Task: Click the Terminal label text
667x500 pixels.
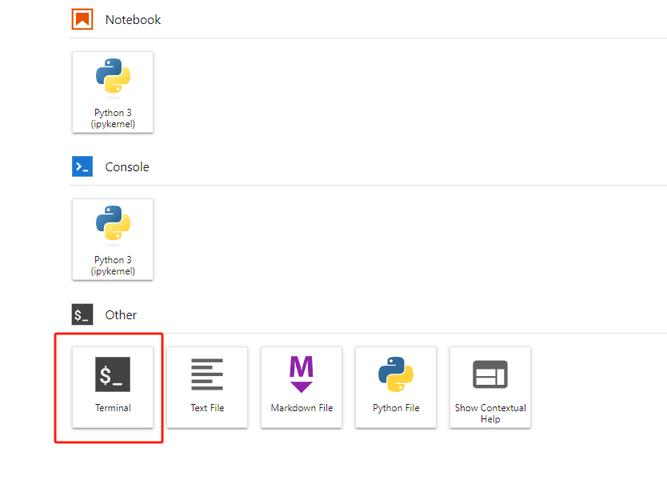Action: click(113, 408)
